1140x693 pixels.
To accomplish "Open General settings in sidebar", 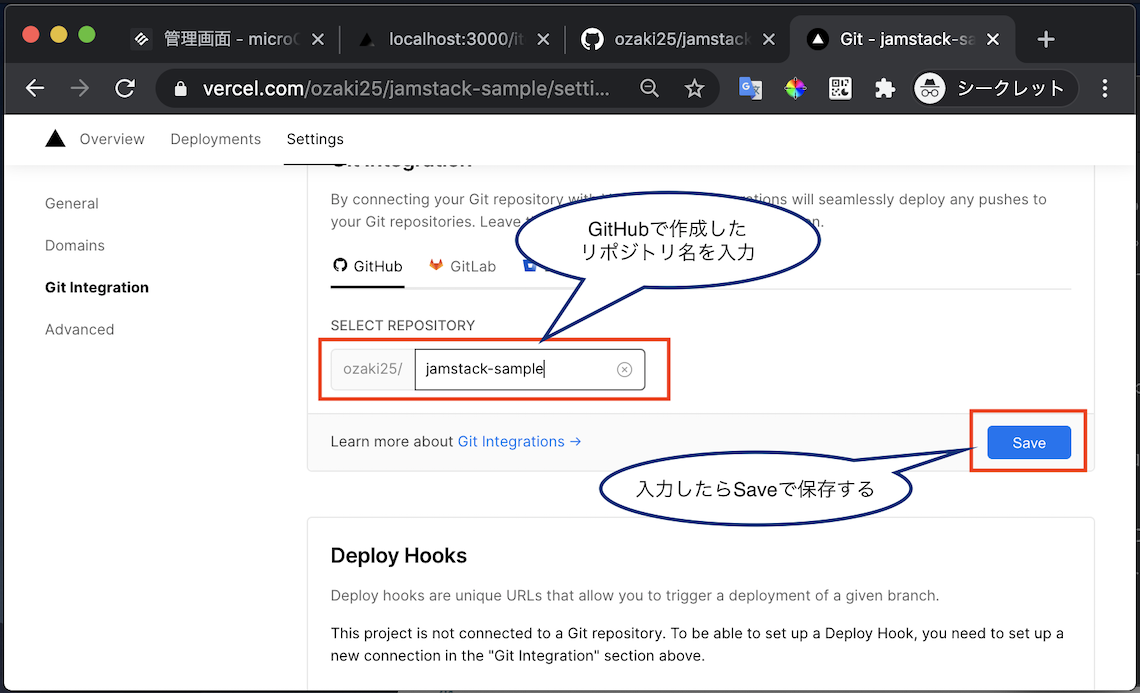I will (71, 204).
